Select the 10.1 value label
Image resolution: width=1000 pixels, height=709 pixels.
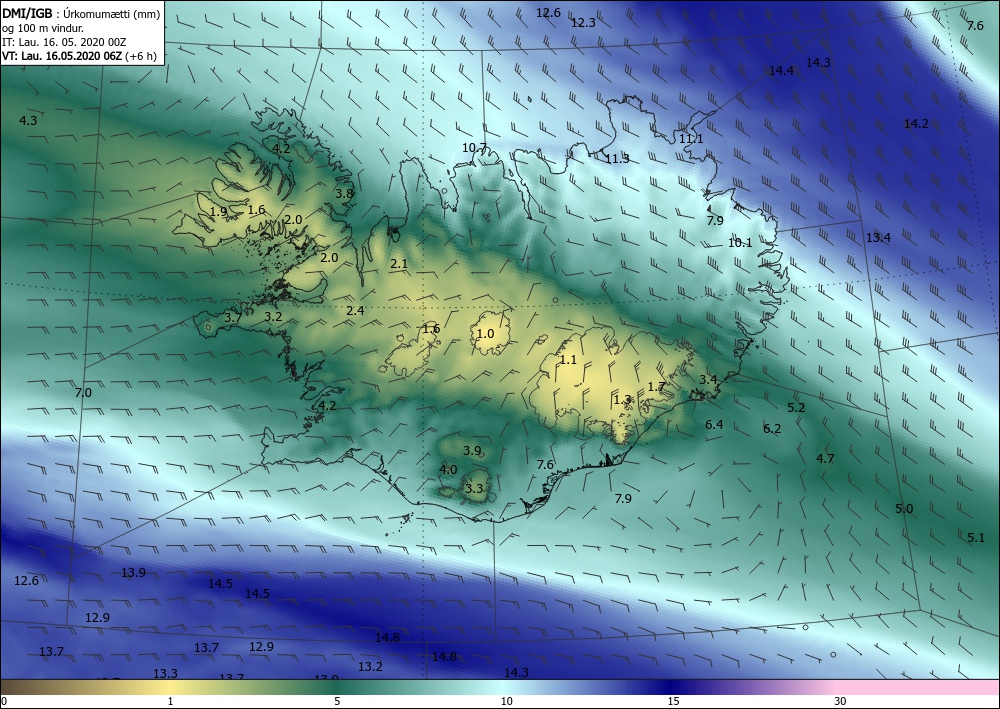coord(740,242)
